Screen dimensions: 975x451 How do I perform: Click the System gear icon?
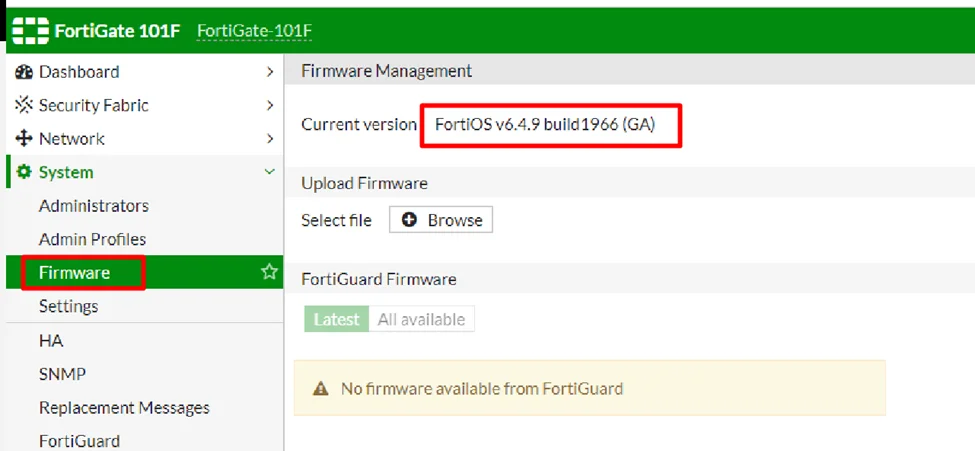(24, 172)
